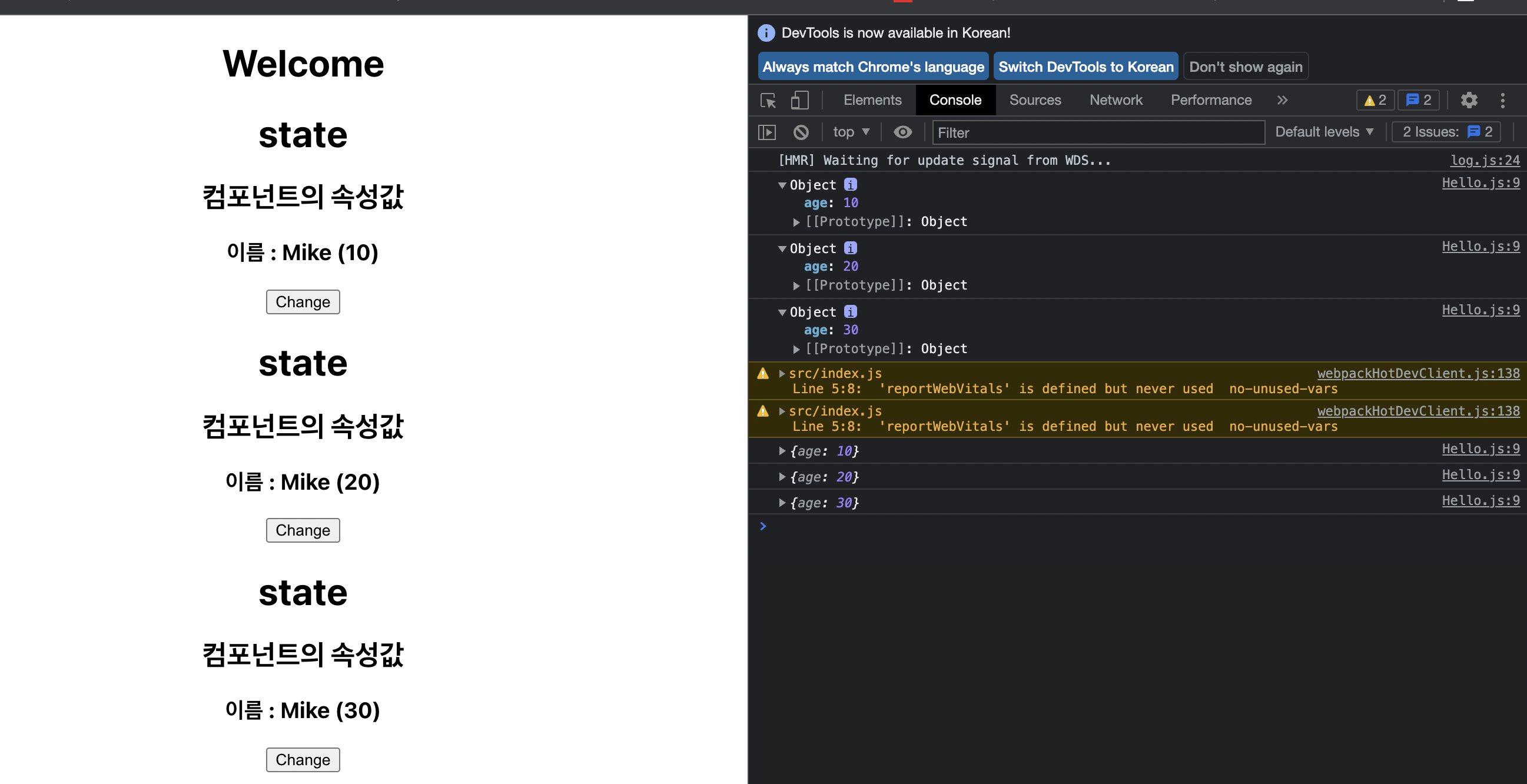Screen dimensions: 1527x784
Task: Switch to the Elements tab
Action: coord(872,100)
